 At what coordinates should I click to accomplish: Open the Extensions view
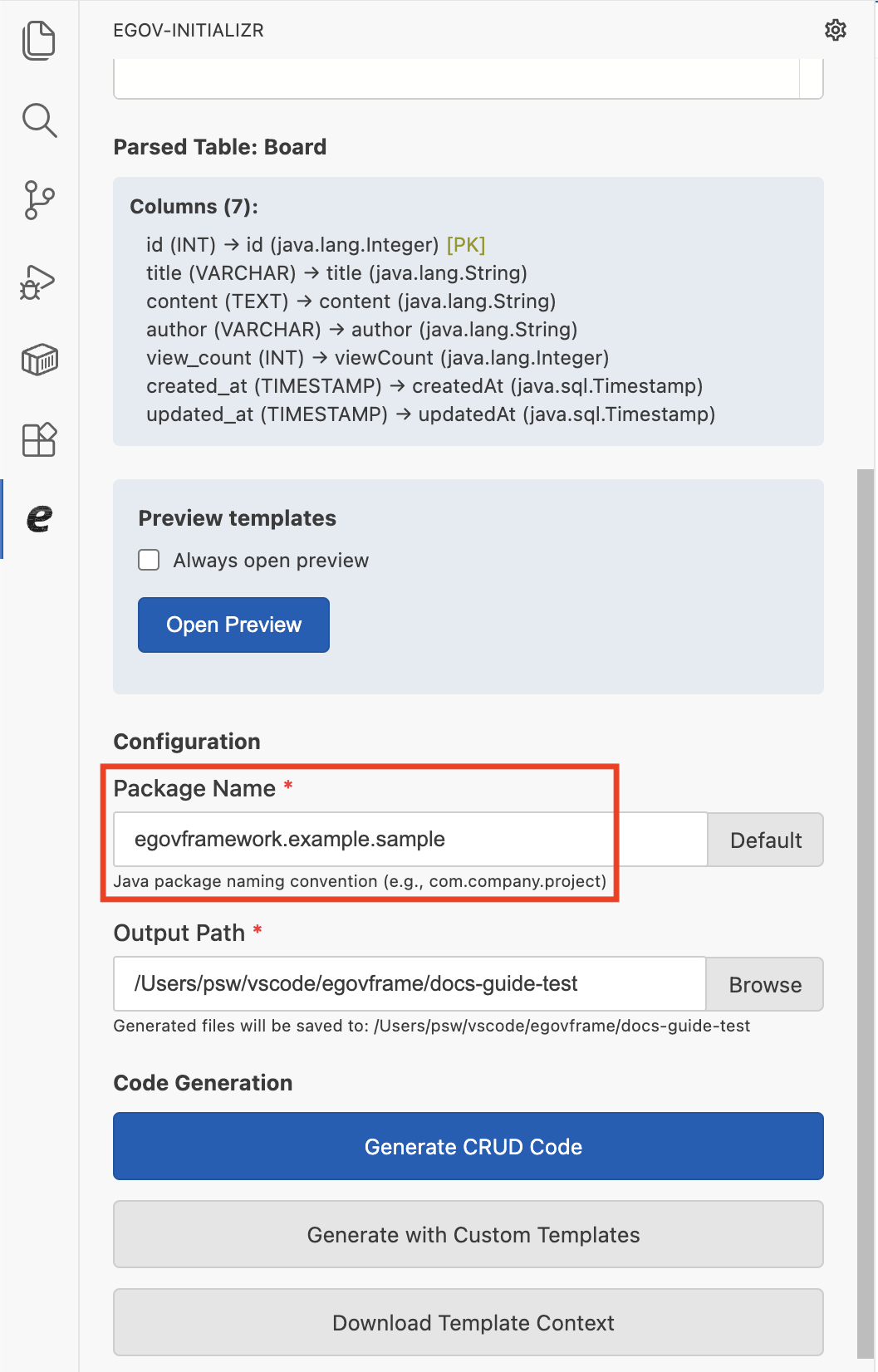39,440
